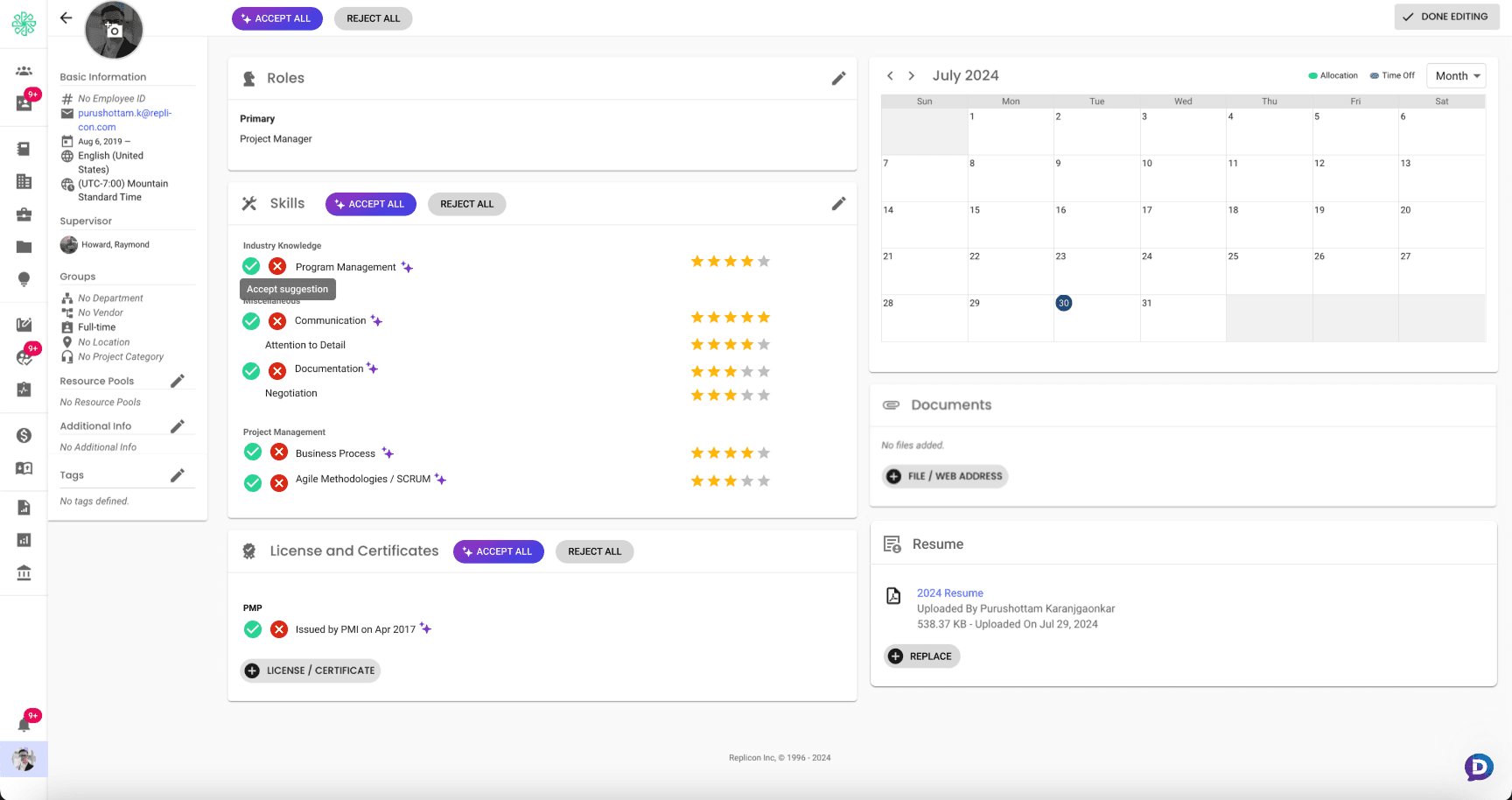Set Program Management rating to five stars
The width and height of the screenshot is (1512, 800).
coord(764,261)
